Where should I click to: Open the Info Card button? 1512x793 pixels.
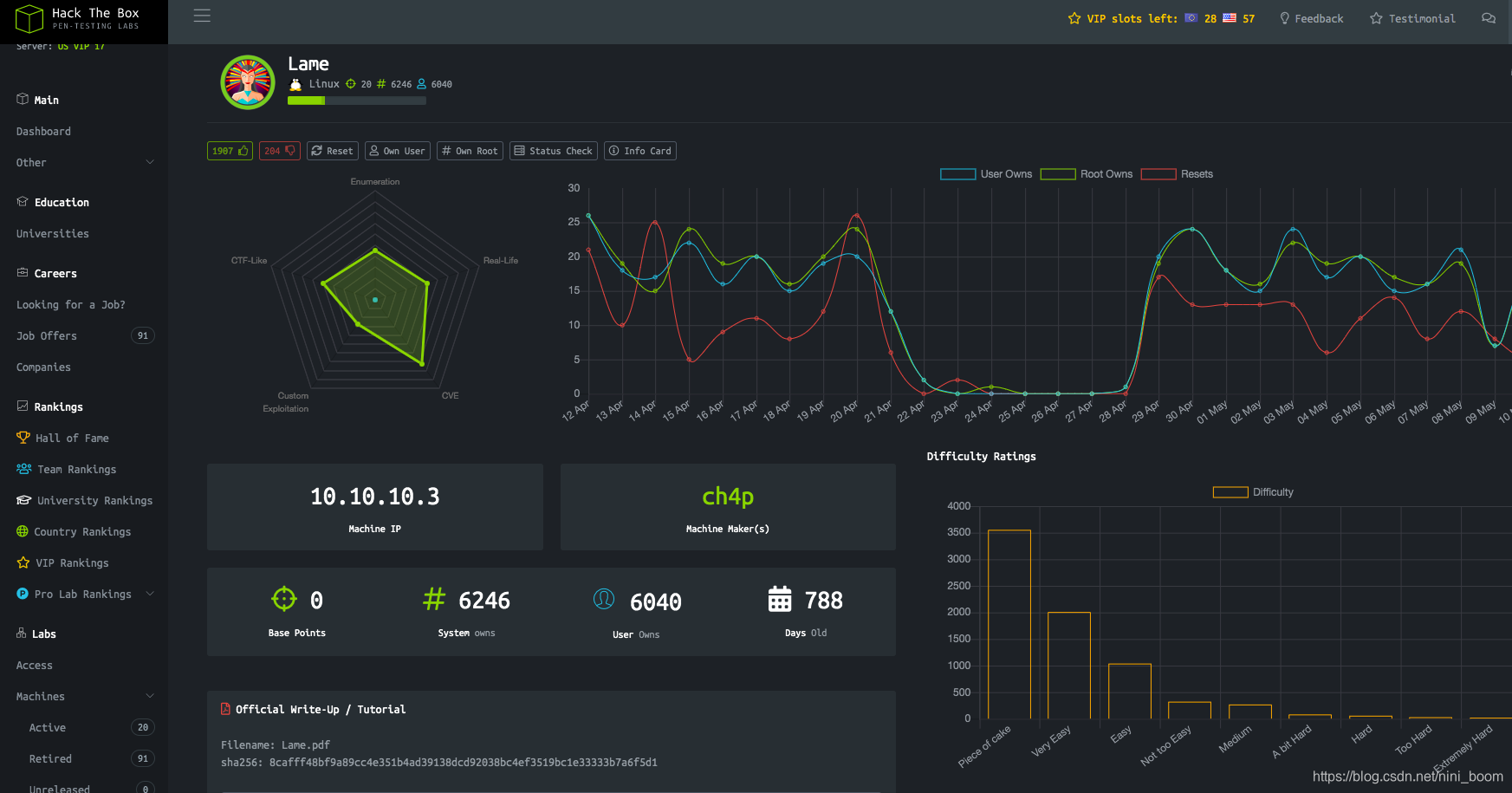click(x=640, y=151)
